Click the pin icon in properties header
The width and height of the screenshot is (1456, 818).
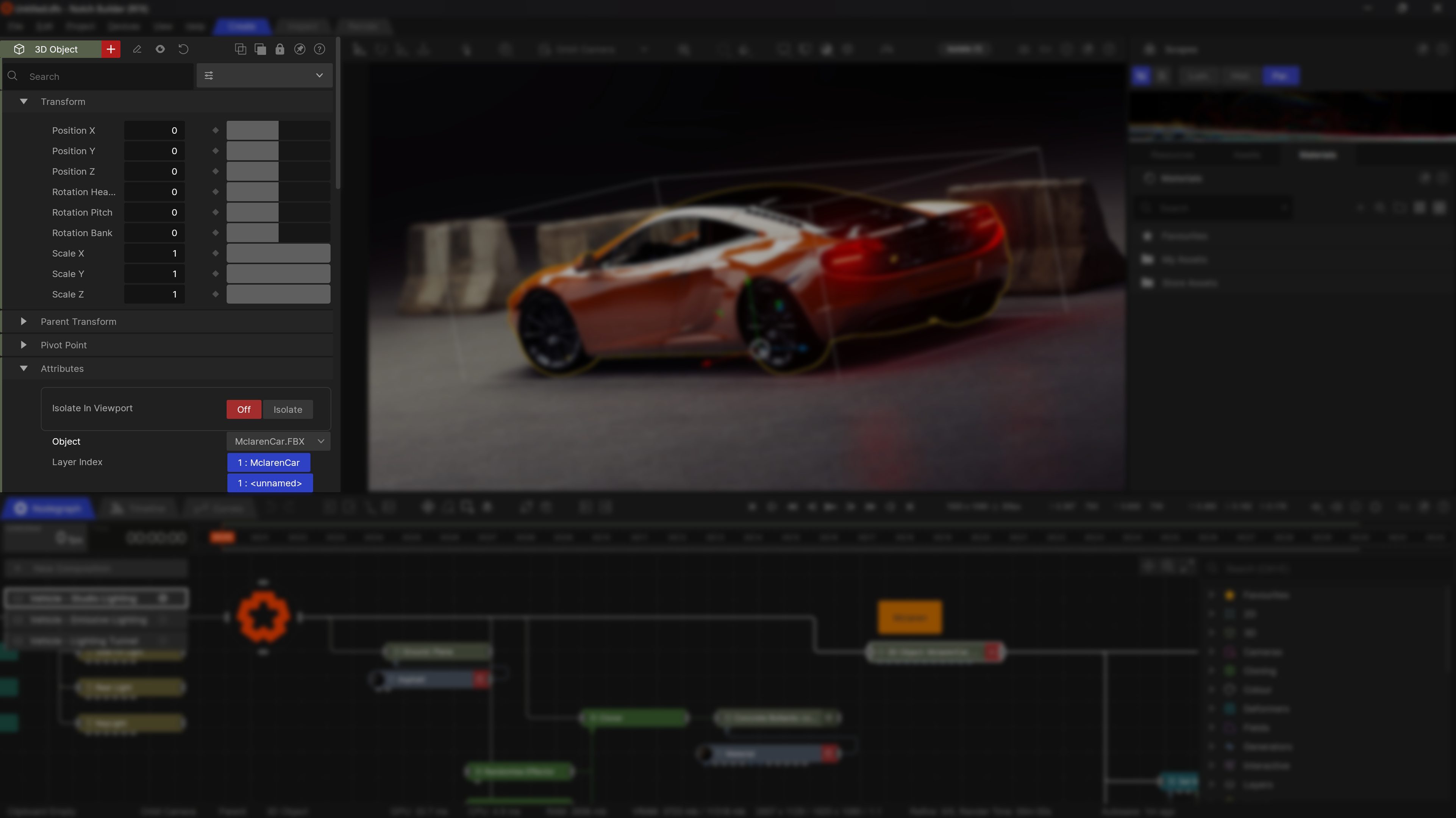coord(300,49)
